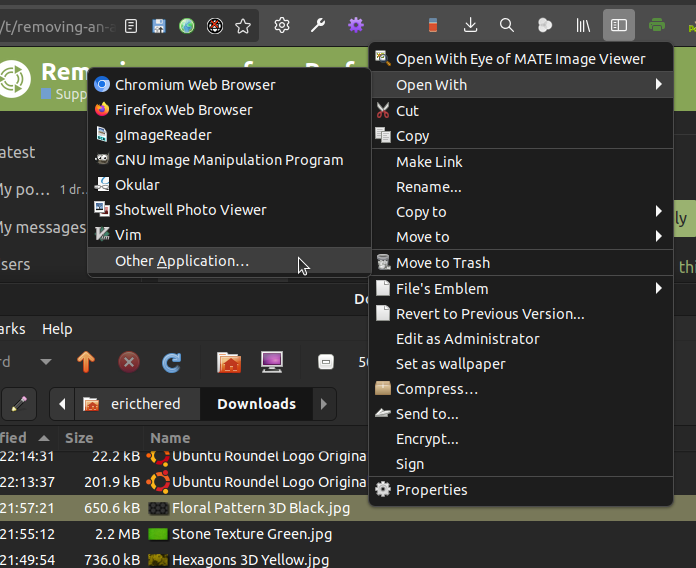The width and height of the screenshot is (696, 568).
Task: Toggle the browser sidebar
Action: click(x=619, y=25)
